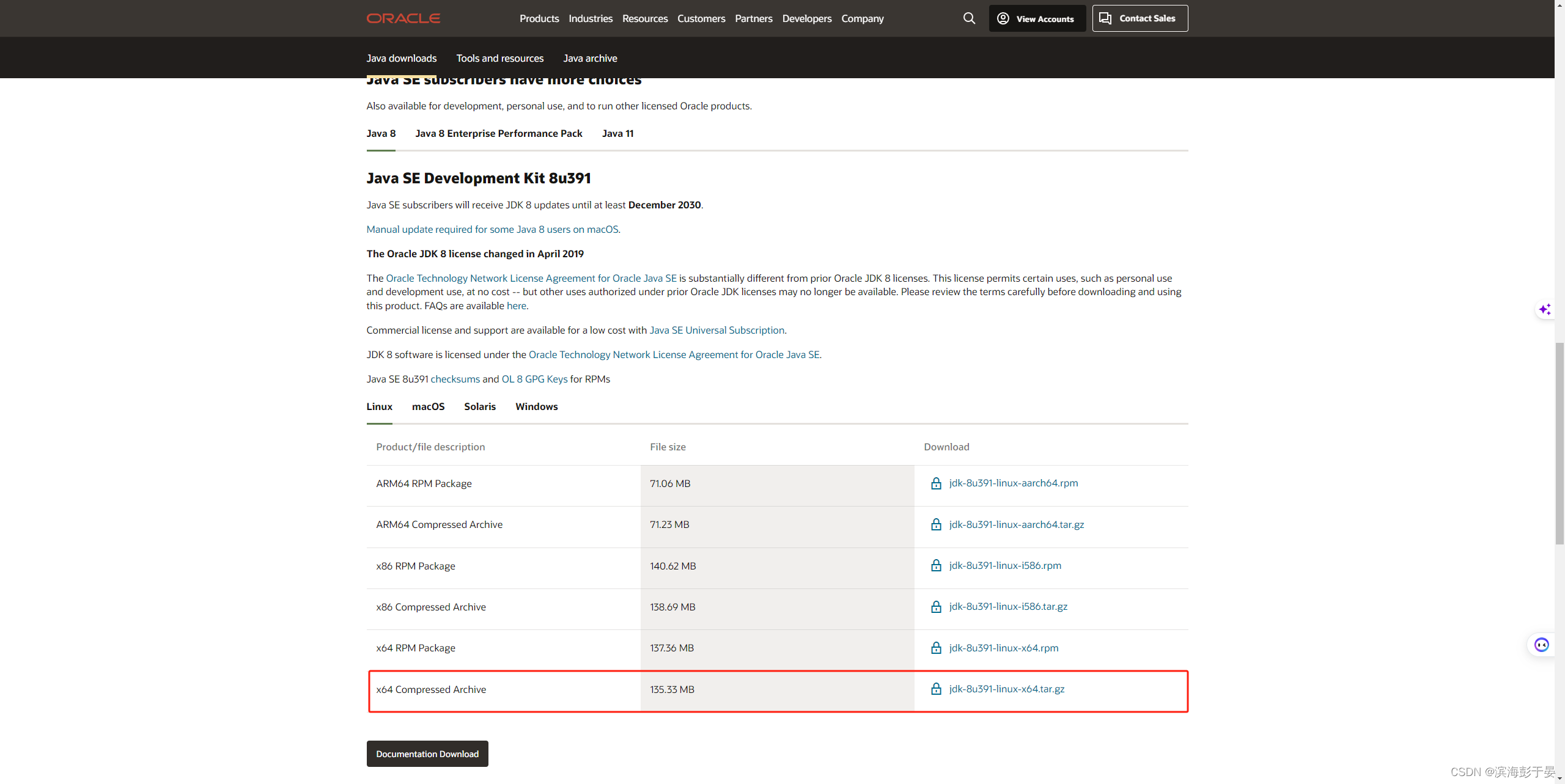Open the Products navigation menu
The width and height of the screenshot is (1565, 784).
[x=539, y=18]
